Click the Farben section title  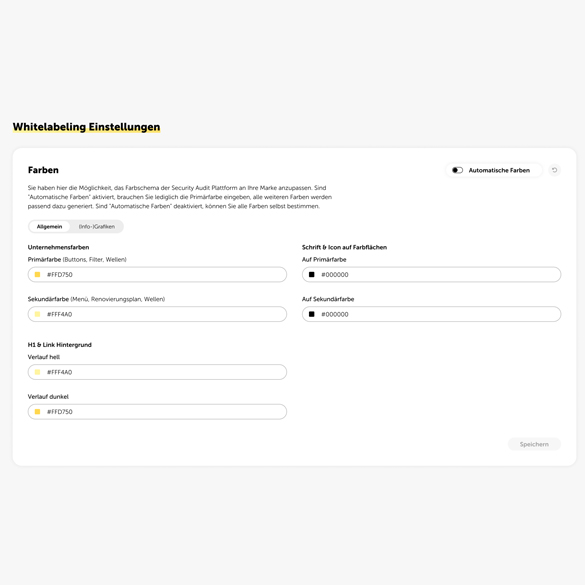(43, 170)
